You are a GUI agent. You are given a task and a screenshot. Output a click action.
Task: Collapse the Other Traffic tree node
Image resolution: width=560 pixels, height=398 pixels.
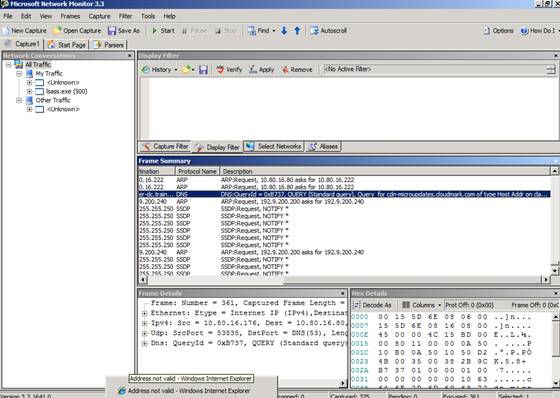click(x=19, y=100)
